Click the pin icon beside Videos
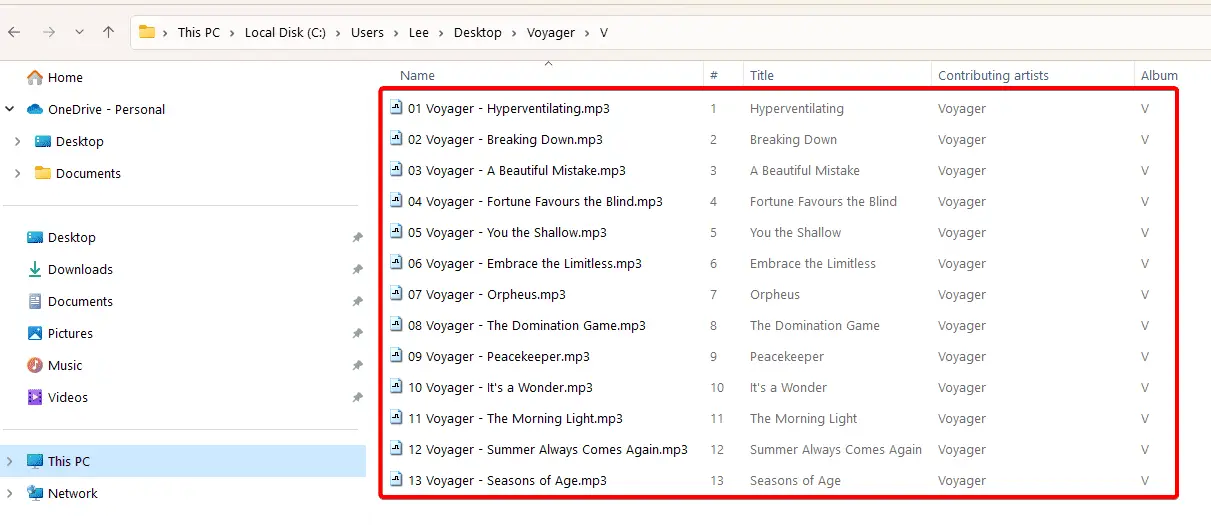The width and height of the screenshot is (1211, 525). tap(357, 397)
